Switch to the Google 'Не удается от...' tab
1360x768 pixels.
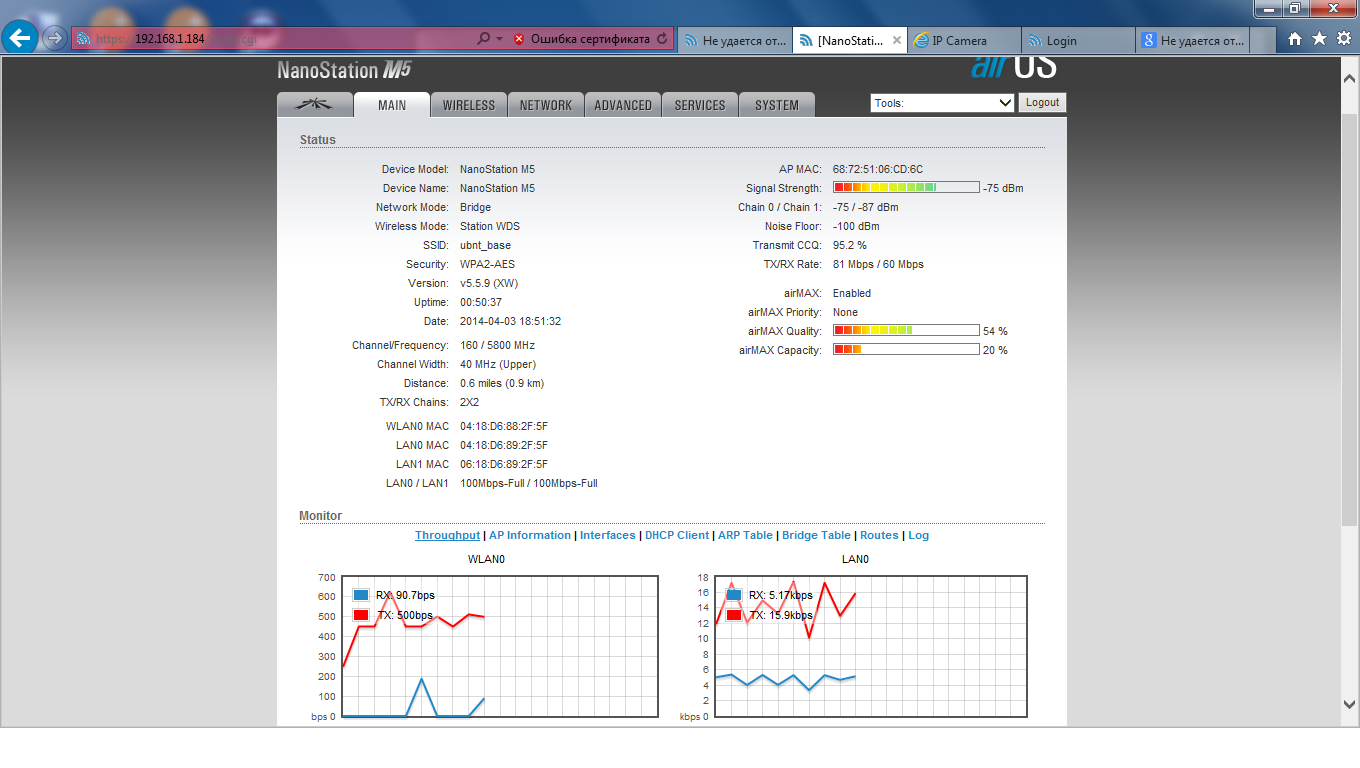click(x=1193, y=40)
